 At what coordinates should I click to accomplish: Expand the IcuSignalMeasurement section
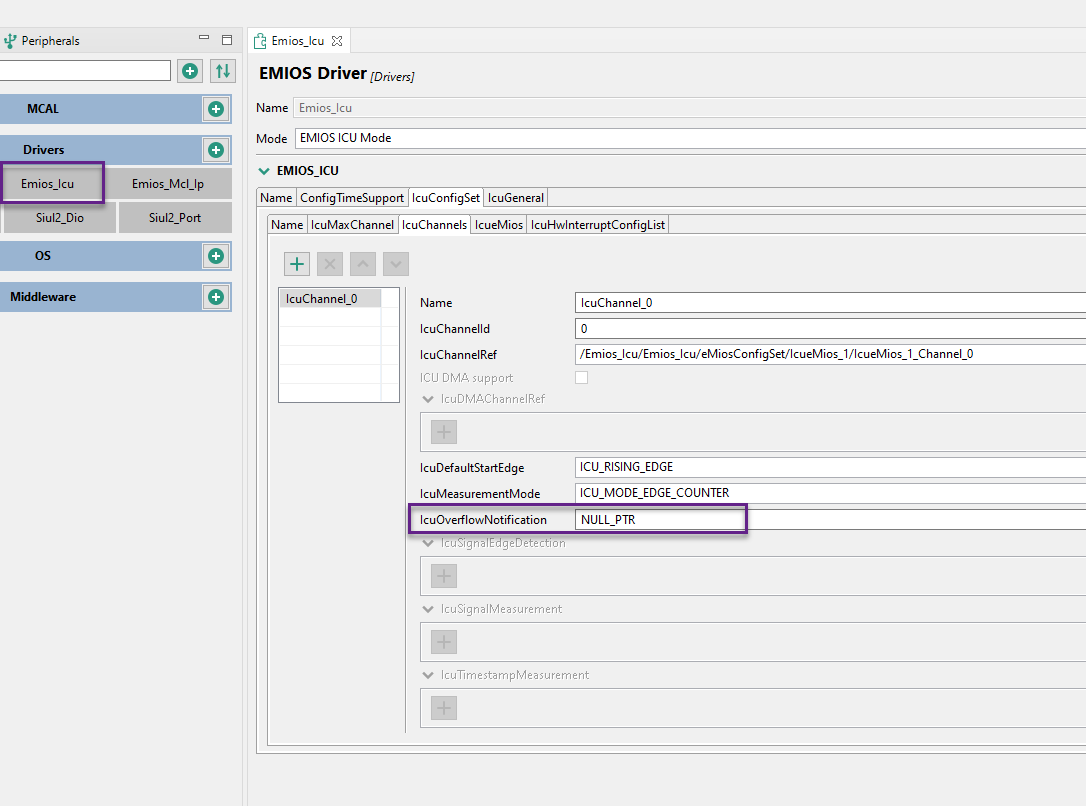click(x=427, y=609)
